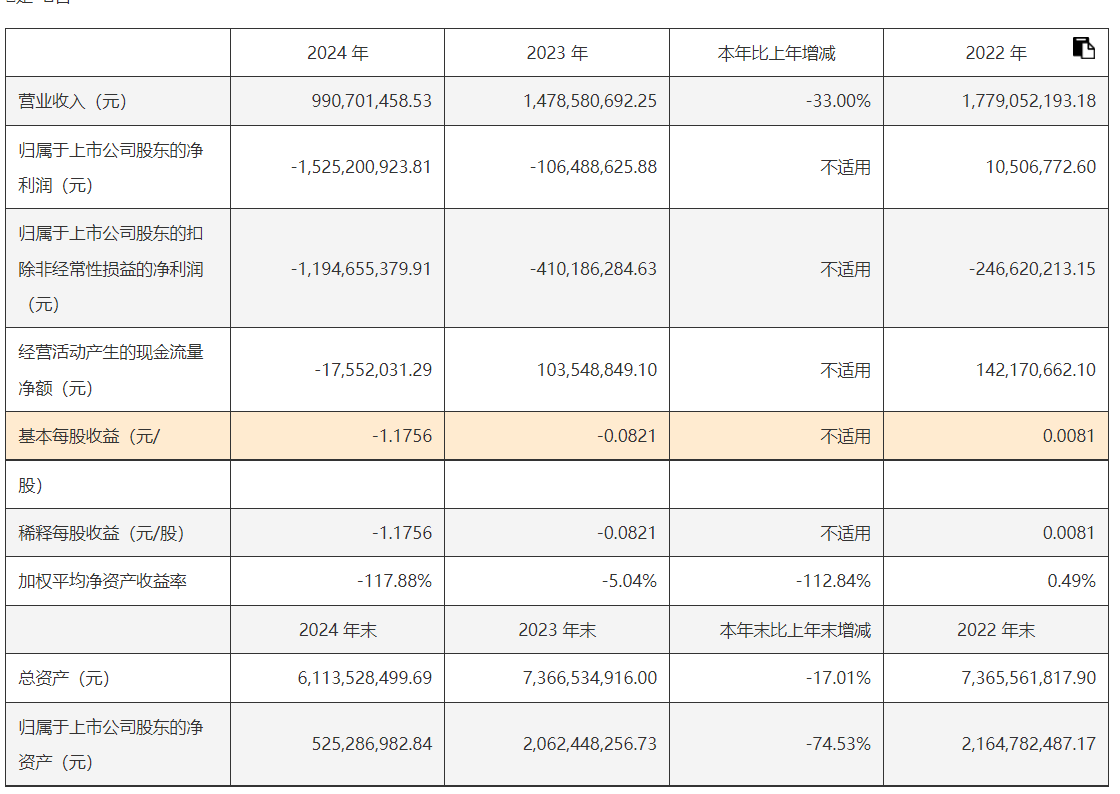The width and height of the screenshot is (1120, 794).
Task: Click the -74.53% net assets change
Action: click(x=837, y=744)
